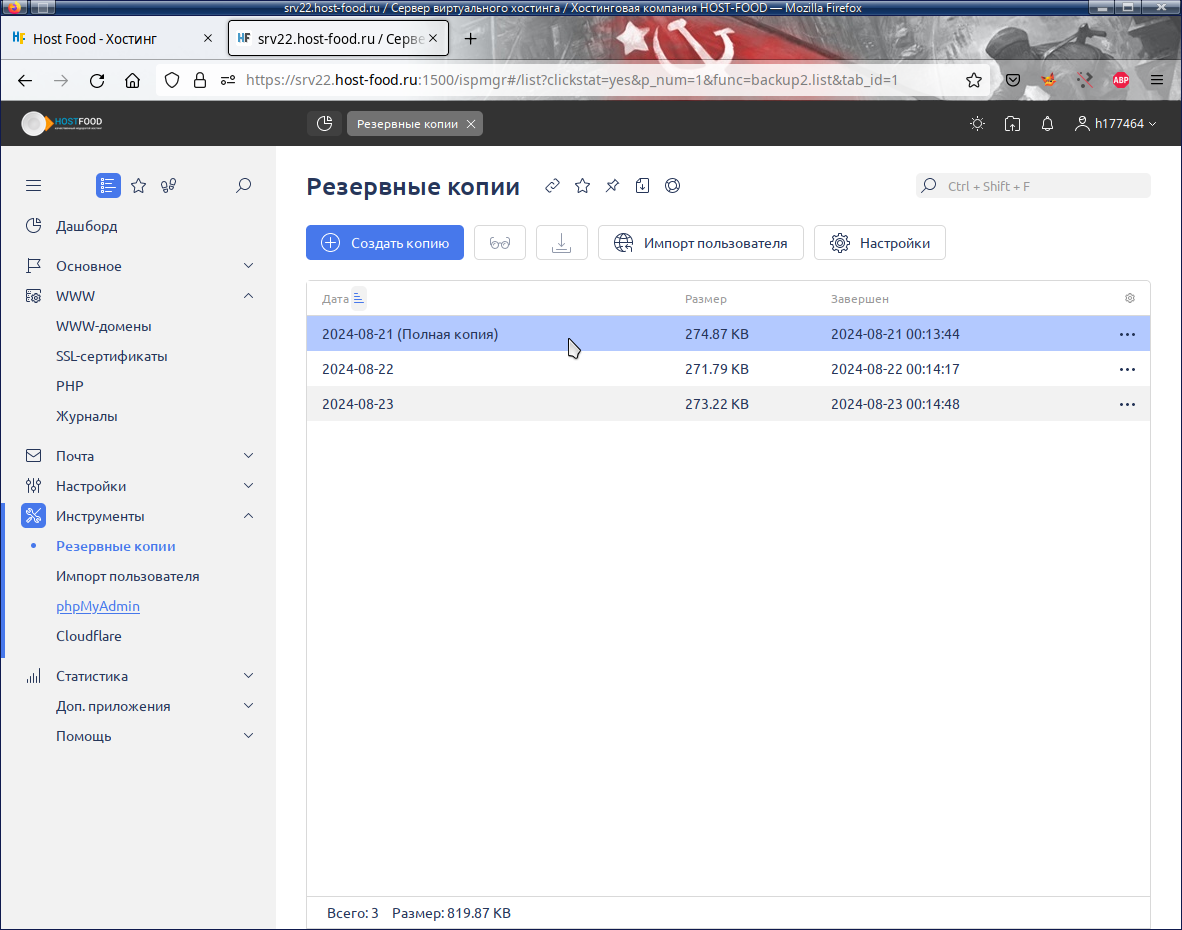Select the 2024-08-22 backup row
The image size is (1182, 930).
(x=728, y=369)
